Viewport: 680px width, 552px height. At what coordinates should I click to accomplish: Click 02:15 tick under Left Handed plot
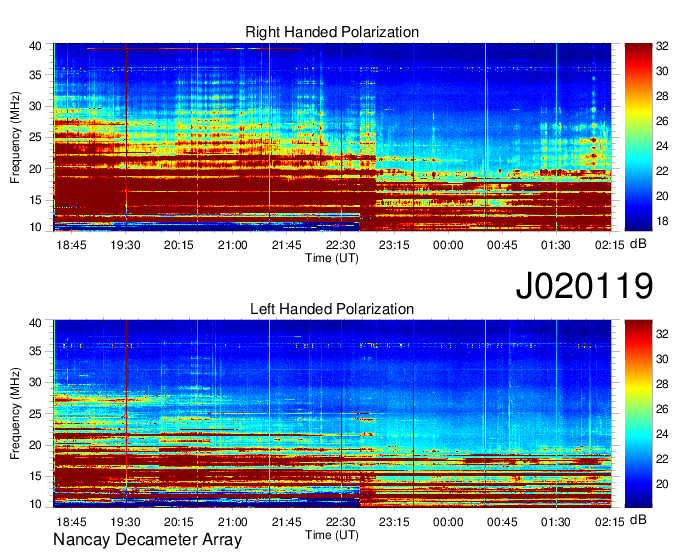610,522
